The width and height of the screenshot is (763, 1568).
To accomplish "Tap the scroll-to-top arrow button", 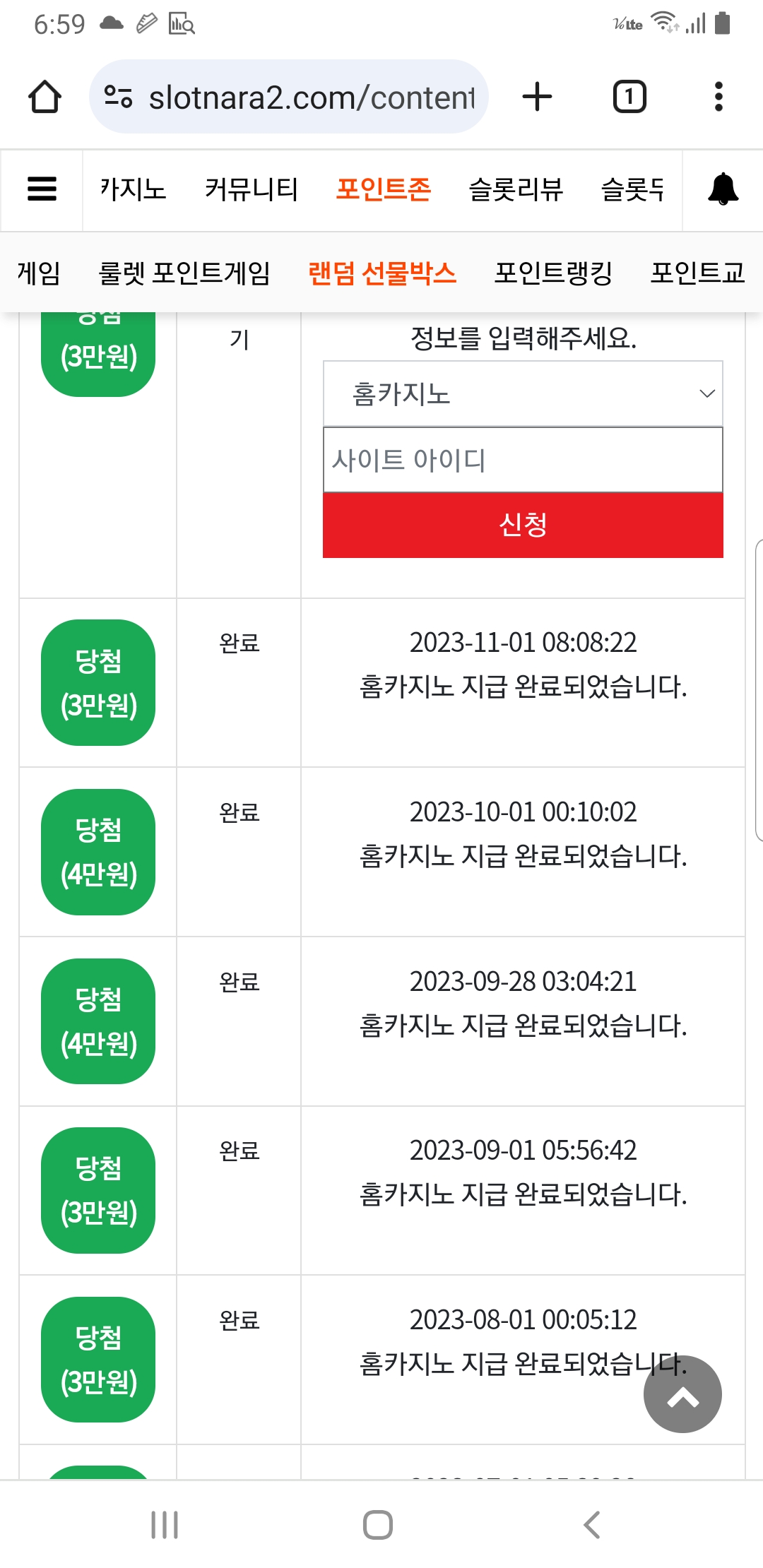I will (x=682, y=1394).
